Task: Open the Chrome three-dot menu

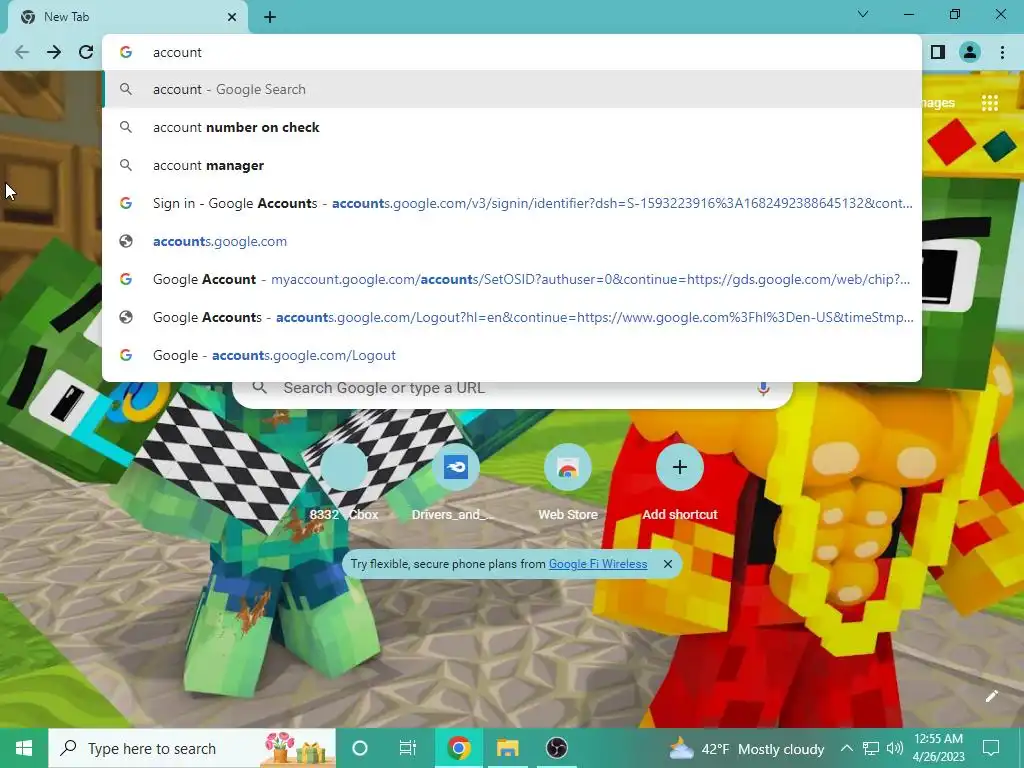Action: click(1002, 52)
